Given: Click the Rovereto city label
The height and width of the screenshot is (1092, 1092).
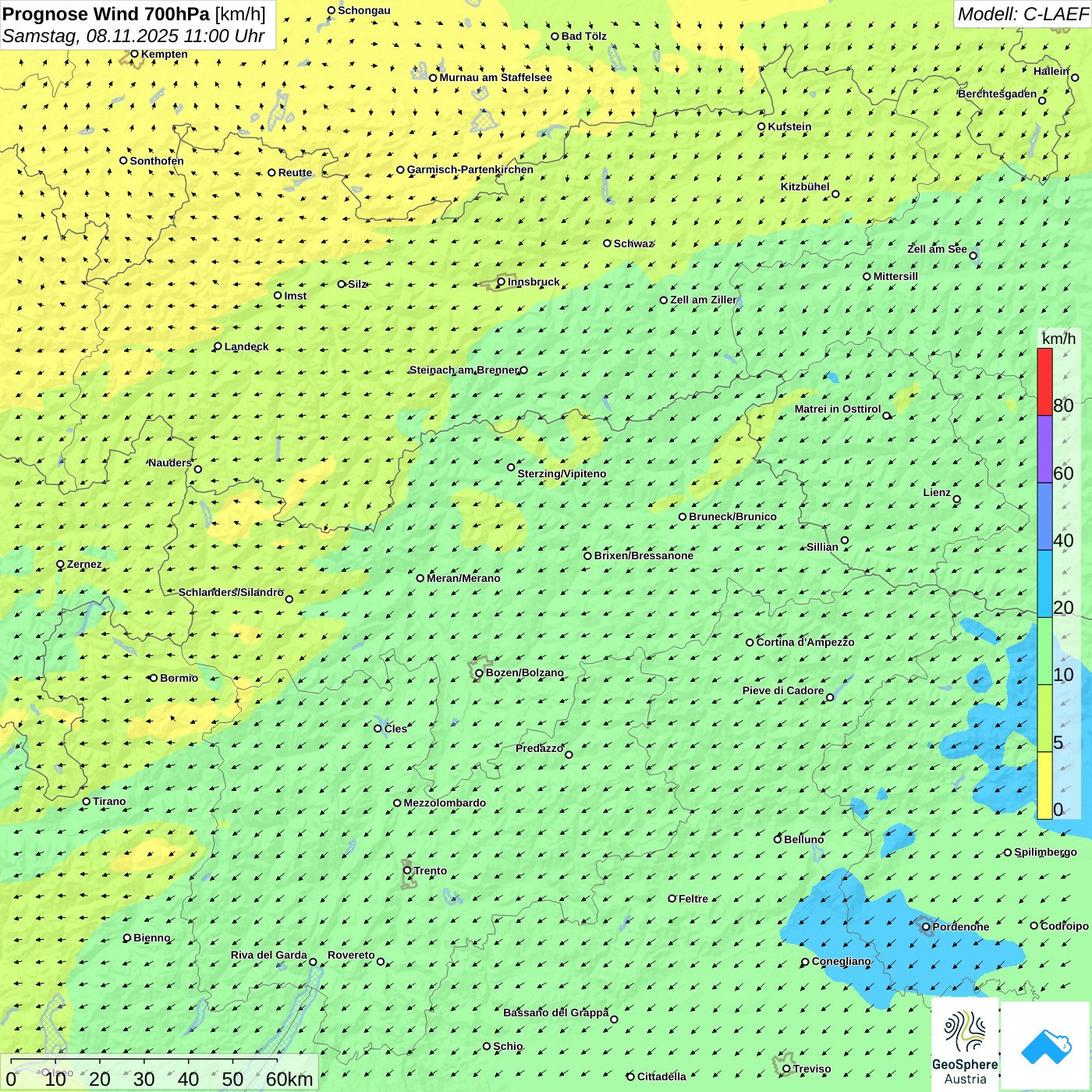Looking at the screenshot, I should point(351,955).
